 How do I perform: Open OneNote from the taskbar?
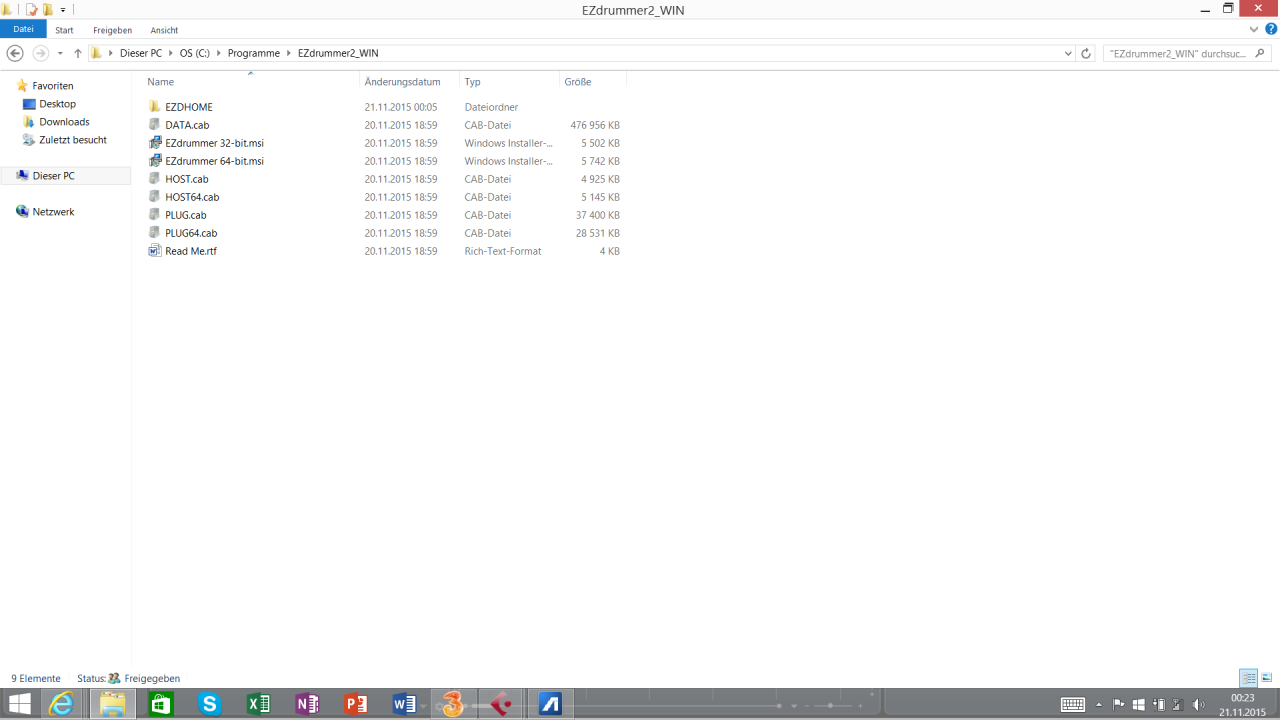click(x=308, y=704)
